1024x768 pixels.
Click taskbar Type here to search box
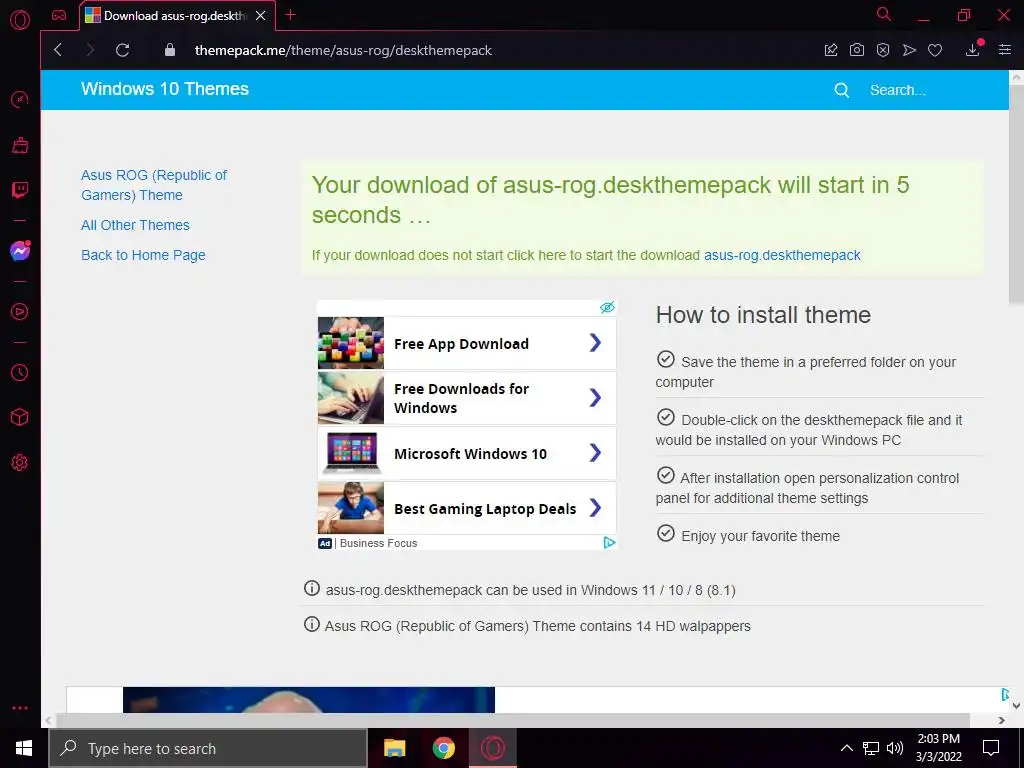point(208,748)
